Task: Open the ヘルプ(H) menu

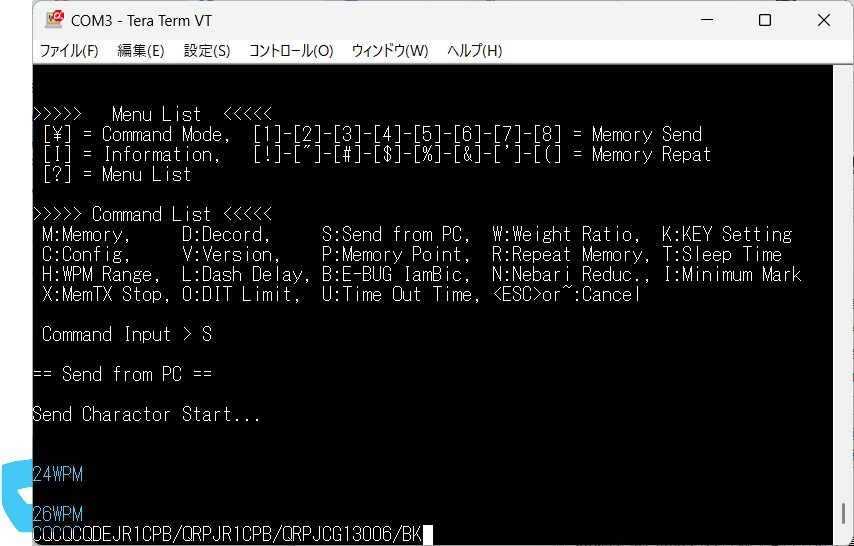Action: [474, 51]
